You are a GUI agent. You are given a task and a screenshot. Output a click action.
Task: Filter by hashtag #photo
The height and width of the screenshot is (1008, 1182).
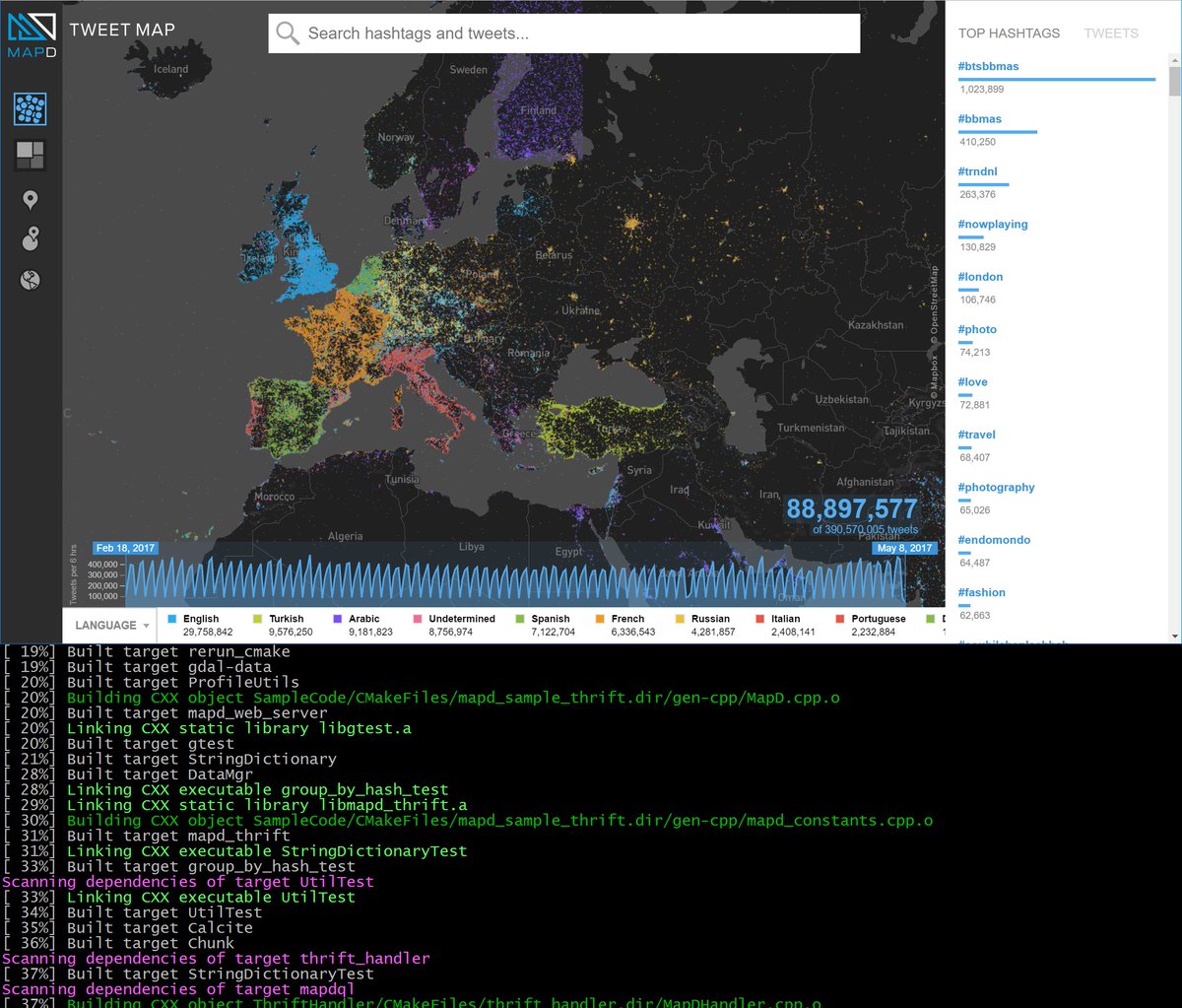coord(977,329)
